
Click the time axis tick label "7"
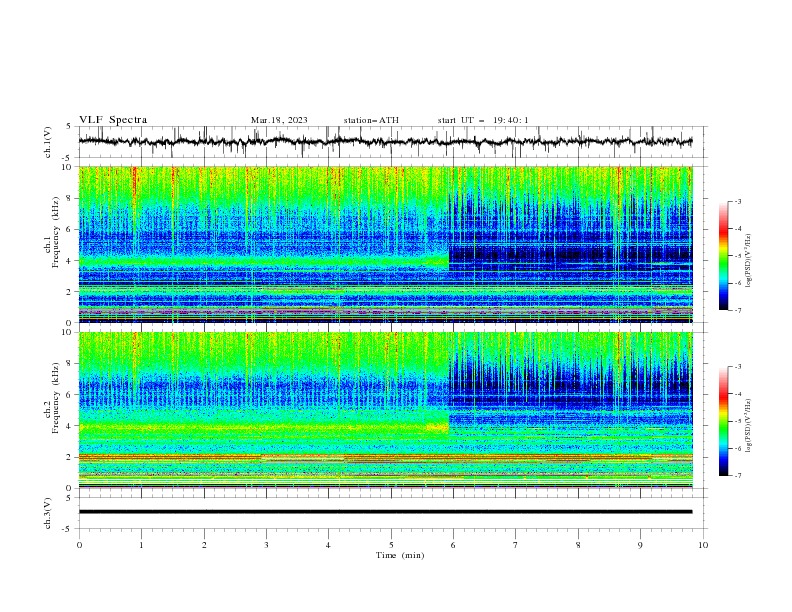coord(516,545)
